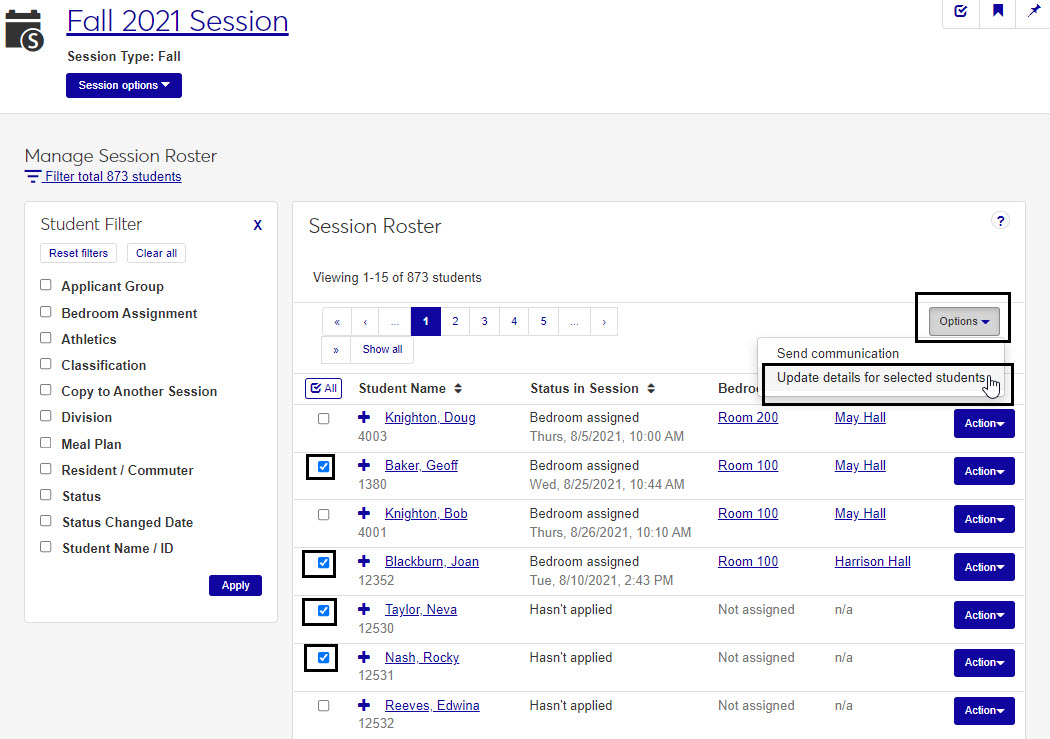This screenshot has width=1050, height=739.
Task: Choose Send communication from Options menu
Action: [837, 353]
